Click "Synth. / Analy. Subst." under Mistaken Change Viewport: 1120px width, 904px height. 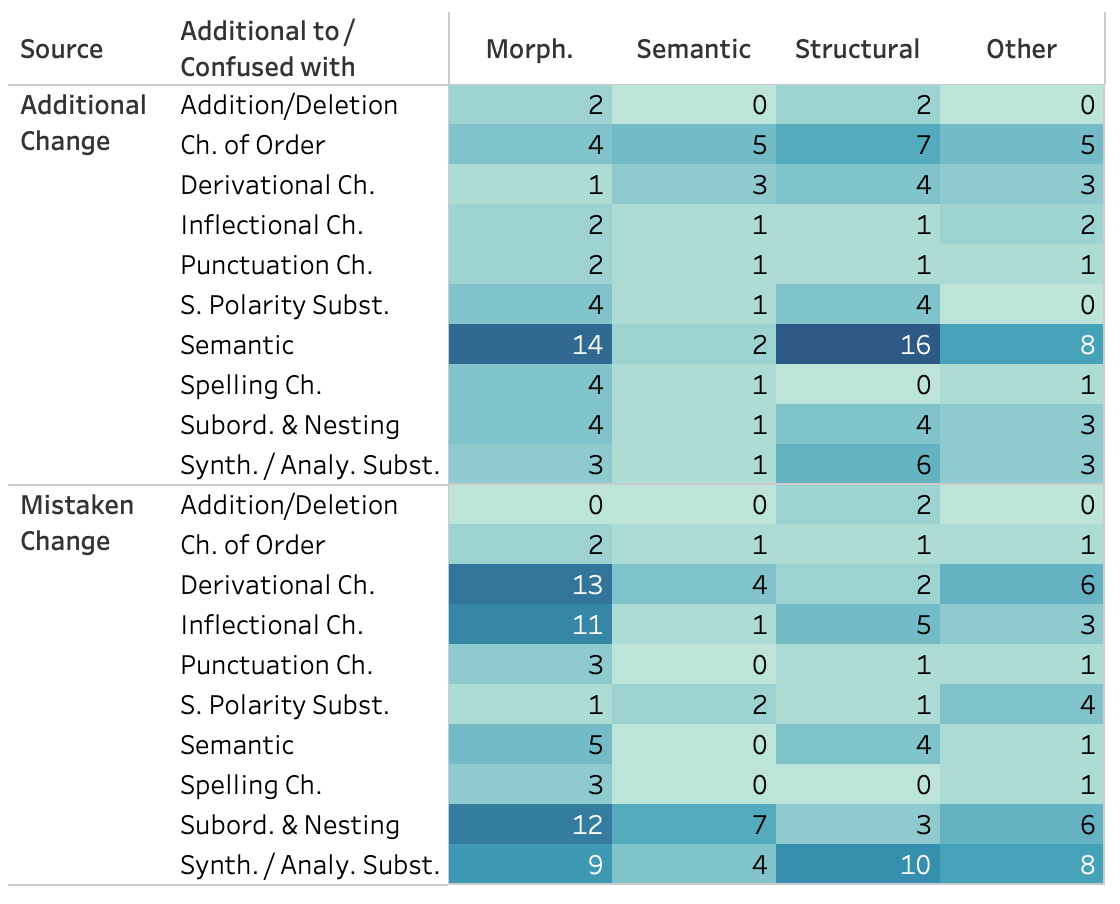(310, 865)
